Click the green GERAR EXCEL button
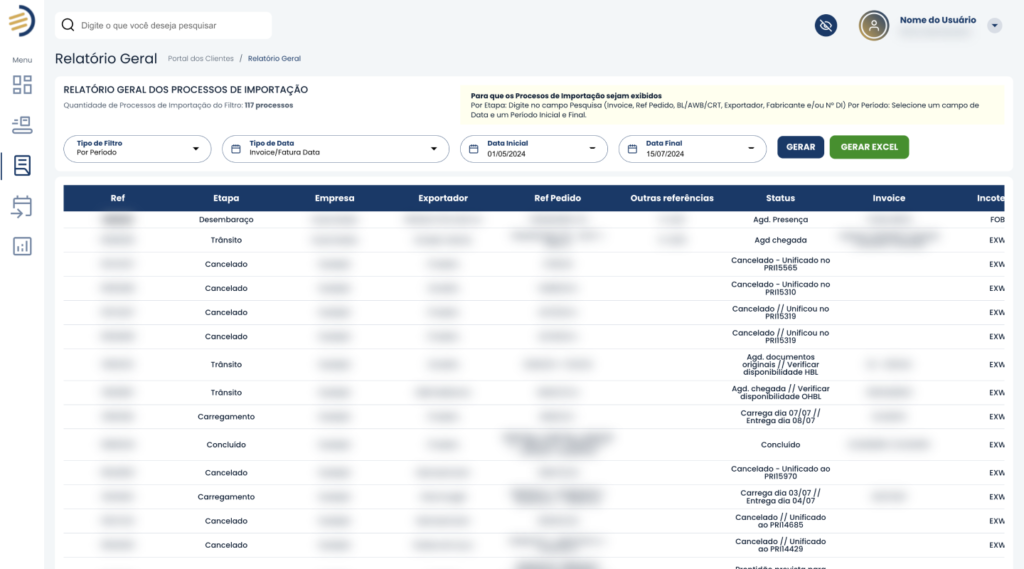 point(868,147)
